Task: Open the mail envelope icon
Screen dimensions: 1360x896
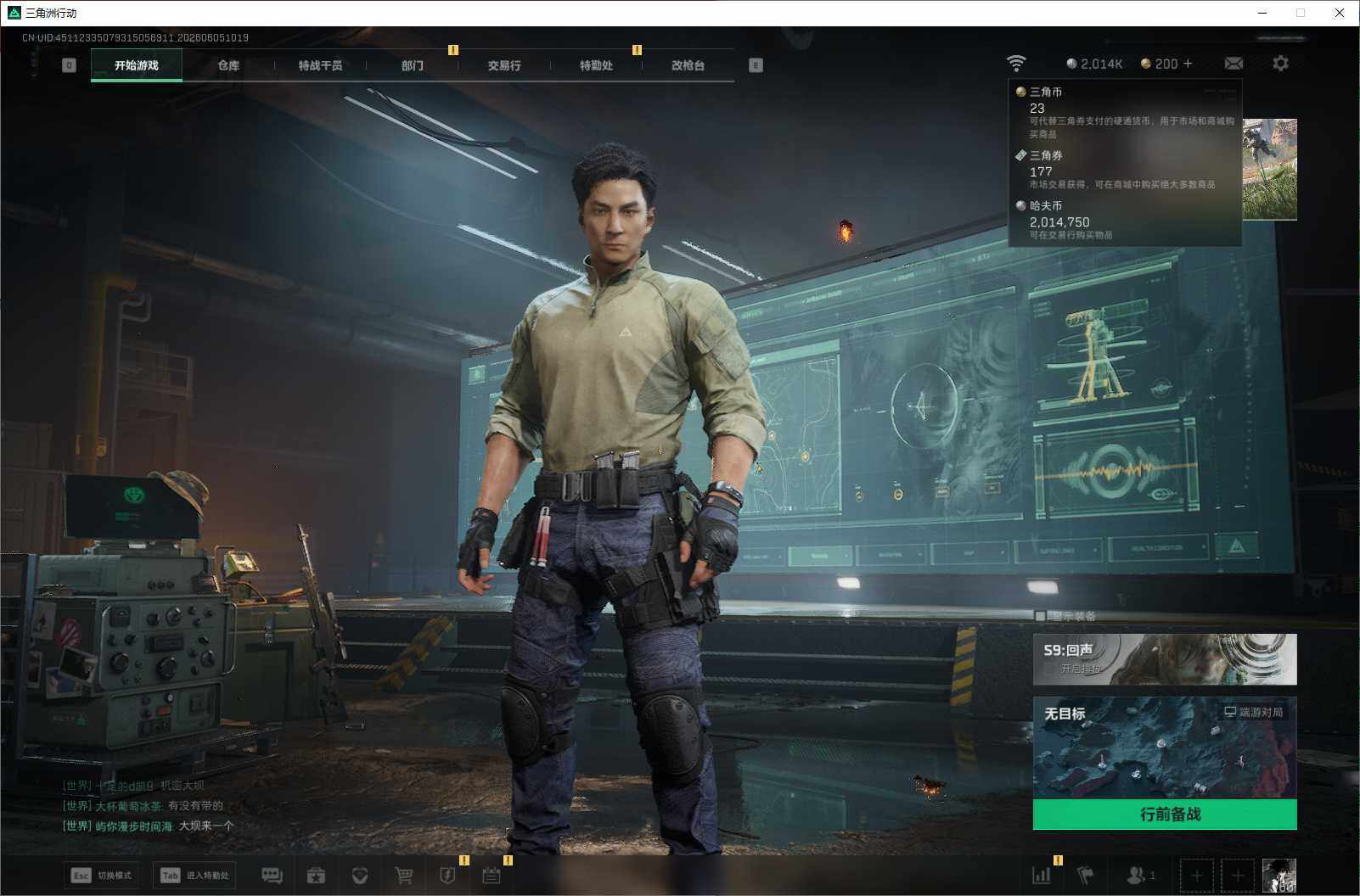Action: (x=1234, y=64)
